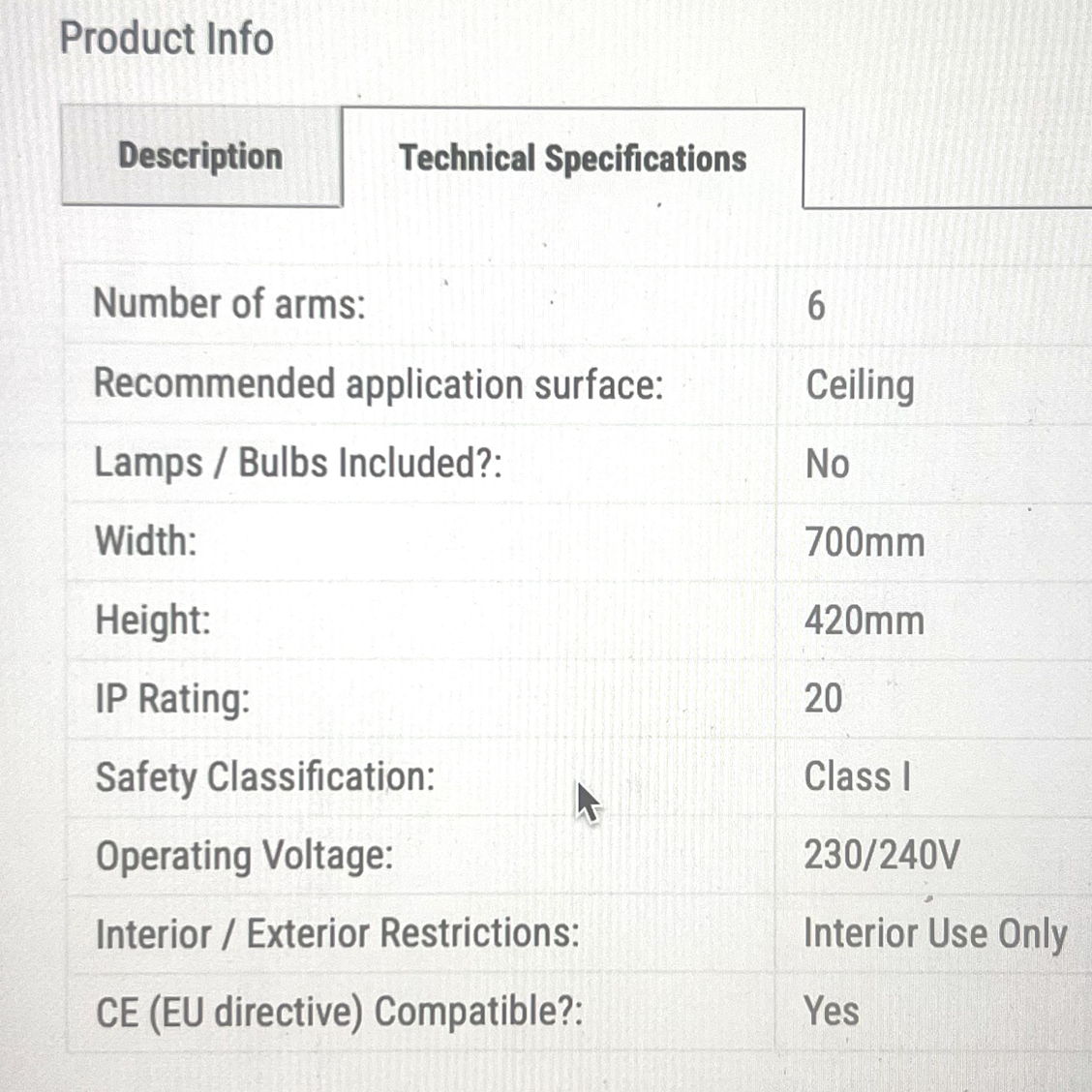Switch to the Description tab
Image resolution: width=1092 pixels, height=1092 pixels.
click(201, 155)
